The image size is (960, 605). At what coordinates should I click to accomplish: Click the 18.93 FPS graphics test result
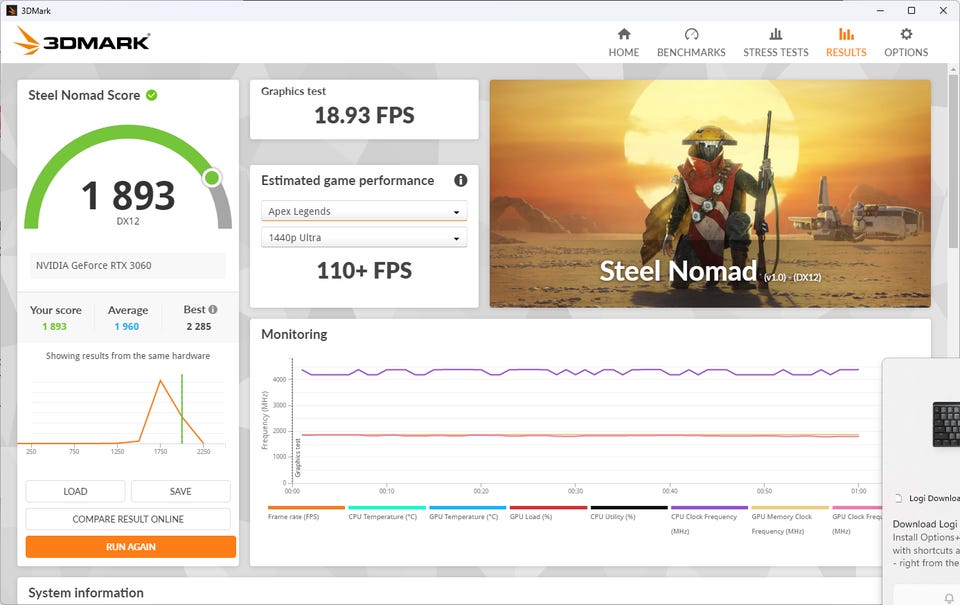tap(364, 115)
